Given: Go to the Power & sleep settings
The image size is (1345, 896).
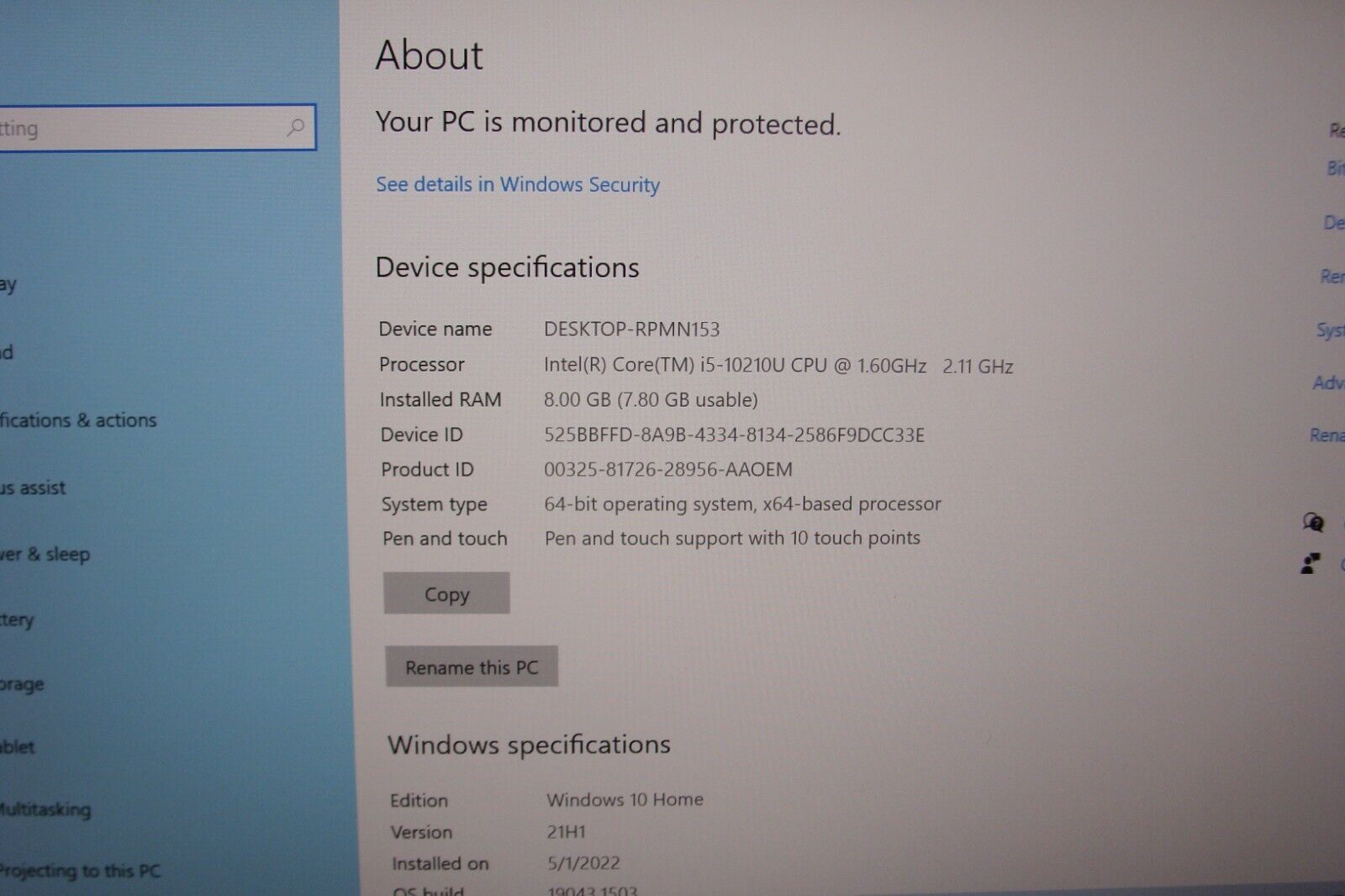Looking at the screenshot, I should [x=45, y=554].
